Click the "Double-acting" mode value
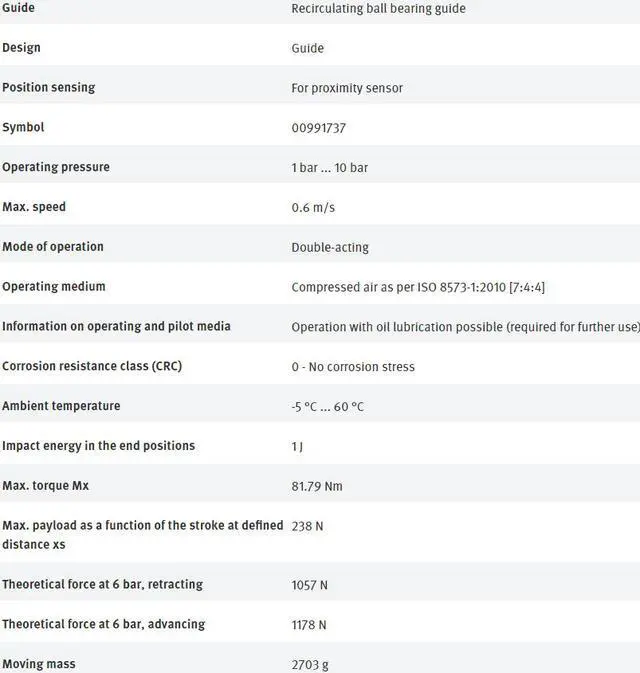The image size is (640, 673). click(x=331, y=247)
